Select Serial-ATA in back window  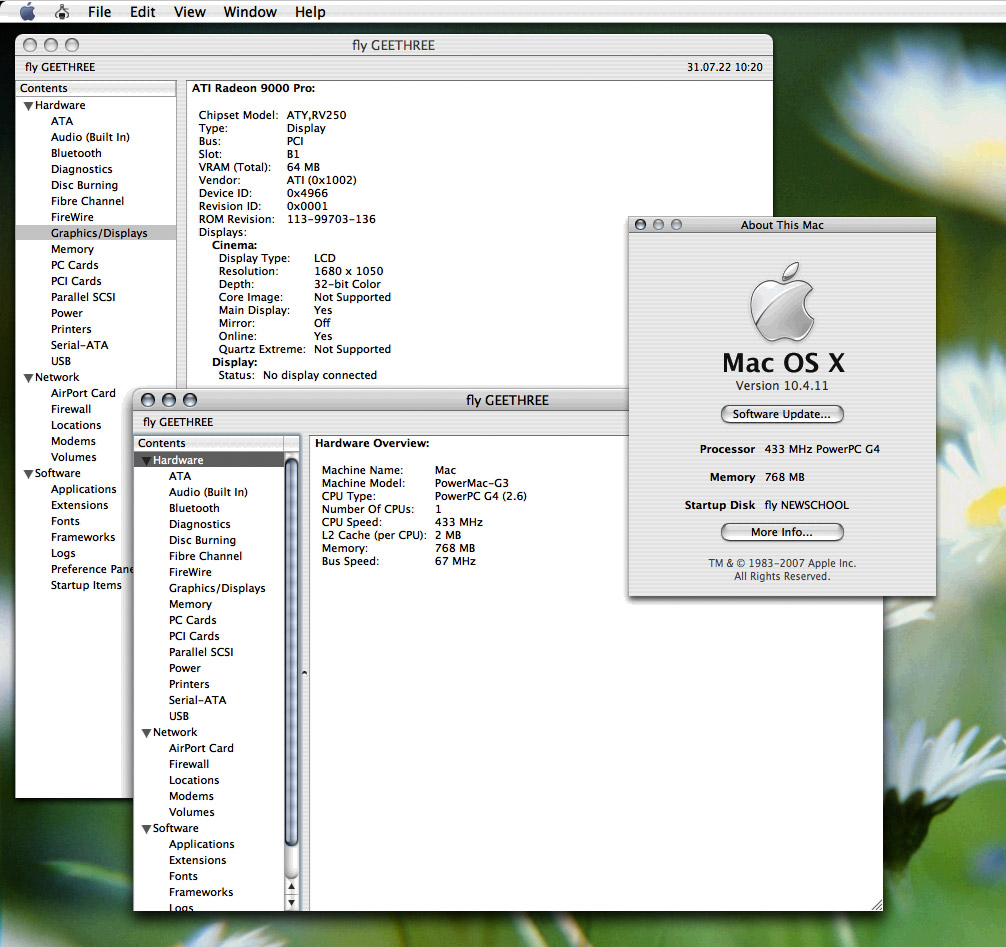80,345
